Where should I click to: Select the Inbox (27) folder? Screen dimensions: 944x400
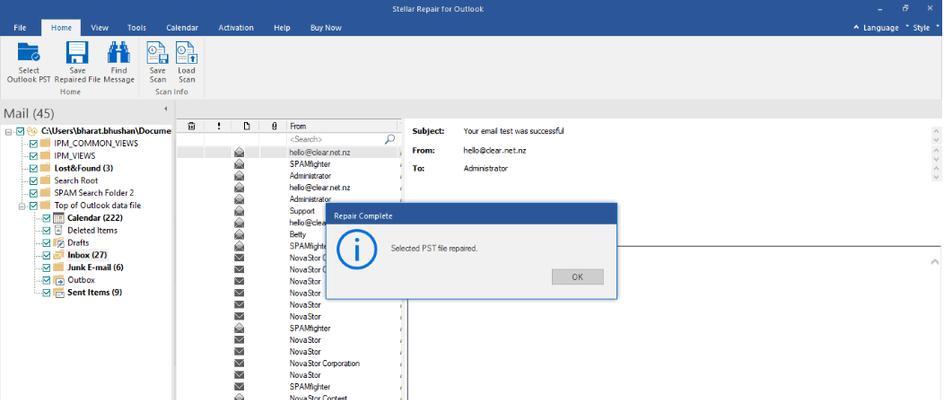pyautogui.click(x=87, y=255)
